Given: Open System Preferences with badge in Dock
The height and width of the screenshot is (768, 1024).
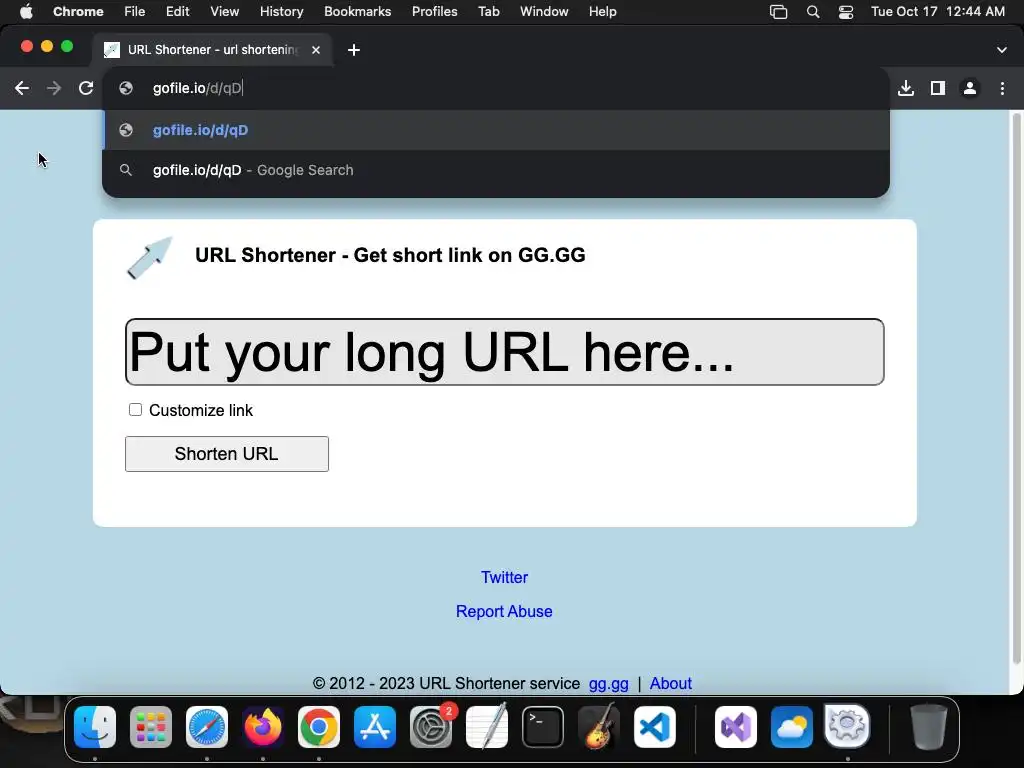Looking at the screenshot, I should click(x=431, y=727).
